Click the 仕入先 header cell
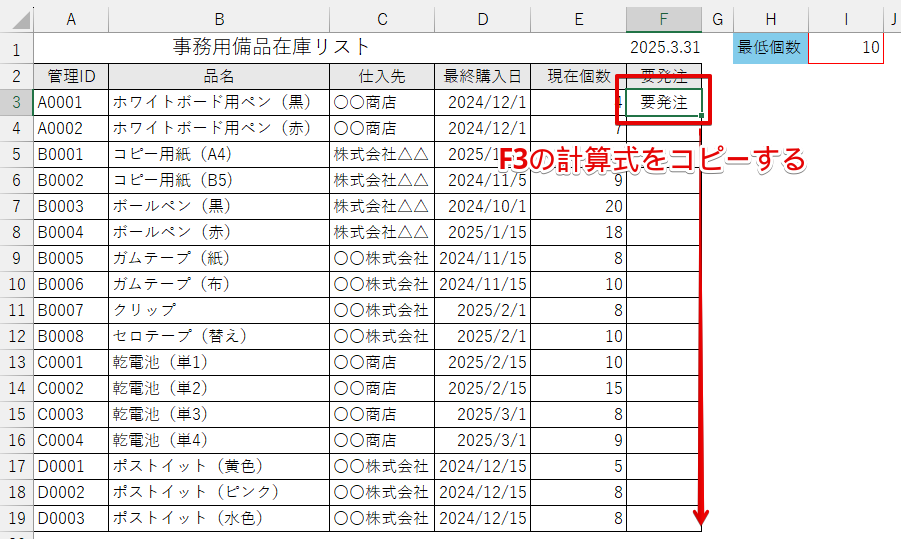 (382, 76)
